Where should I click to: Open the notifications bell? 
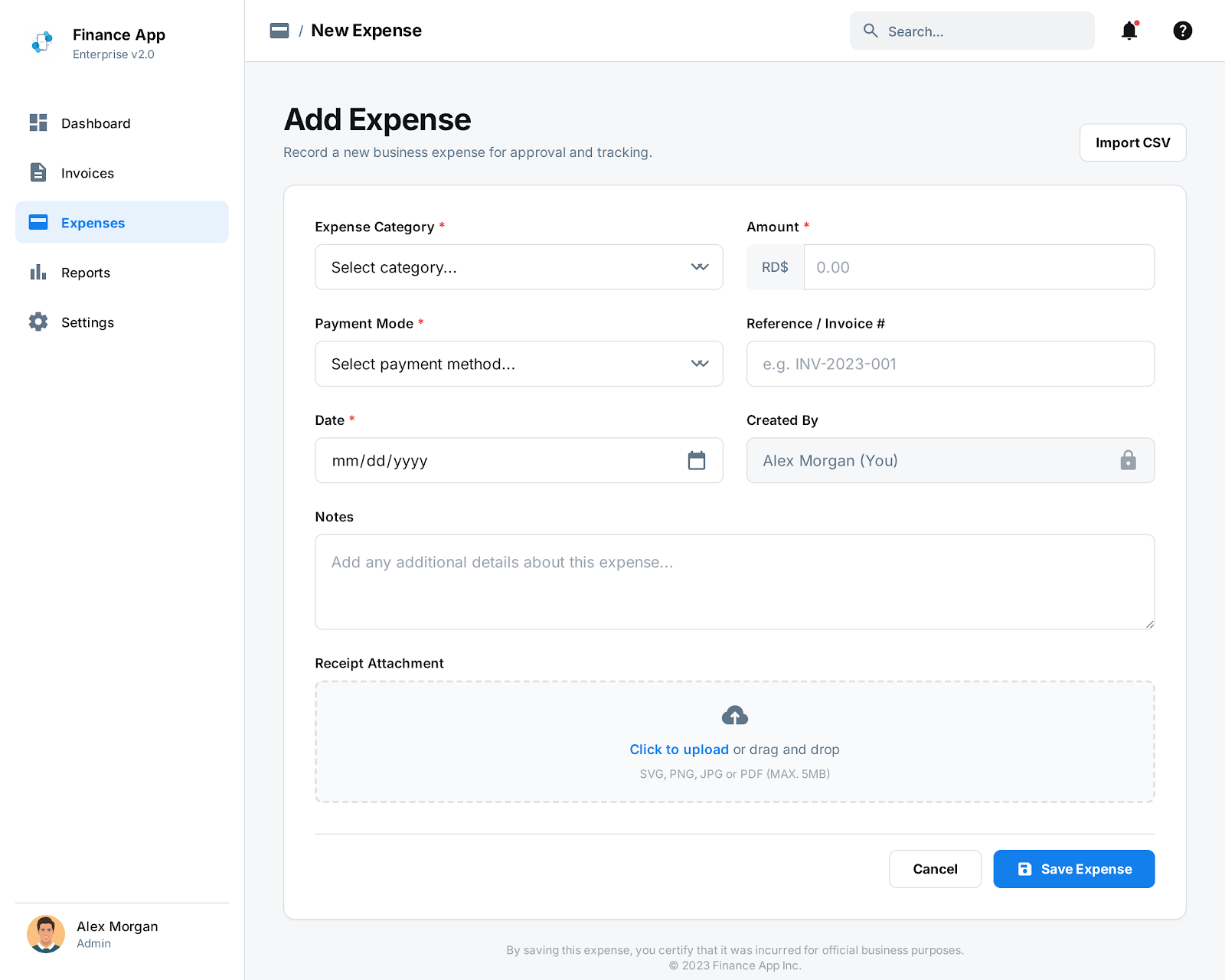(x=1129, y=31)
